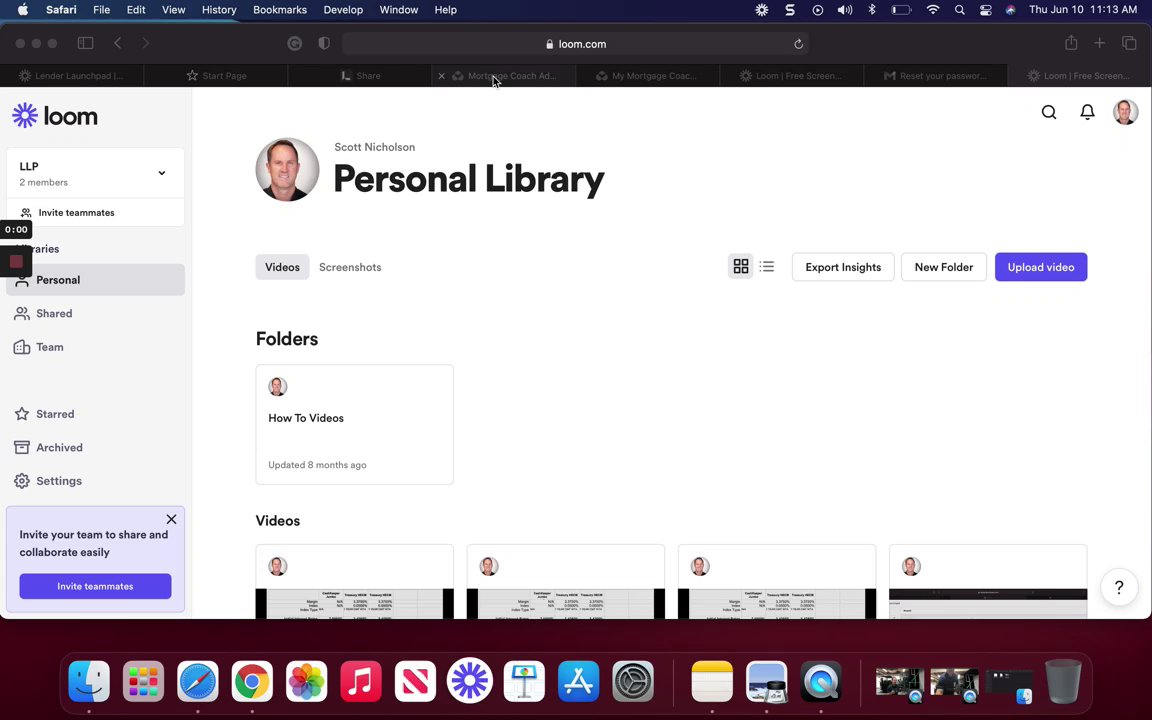Select the Screenshots tab

(x=350, y=267)
